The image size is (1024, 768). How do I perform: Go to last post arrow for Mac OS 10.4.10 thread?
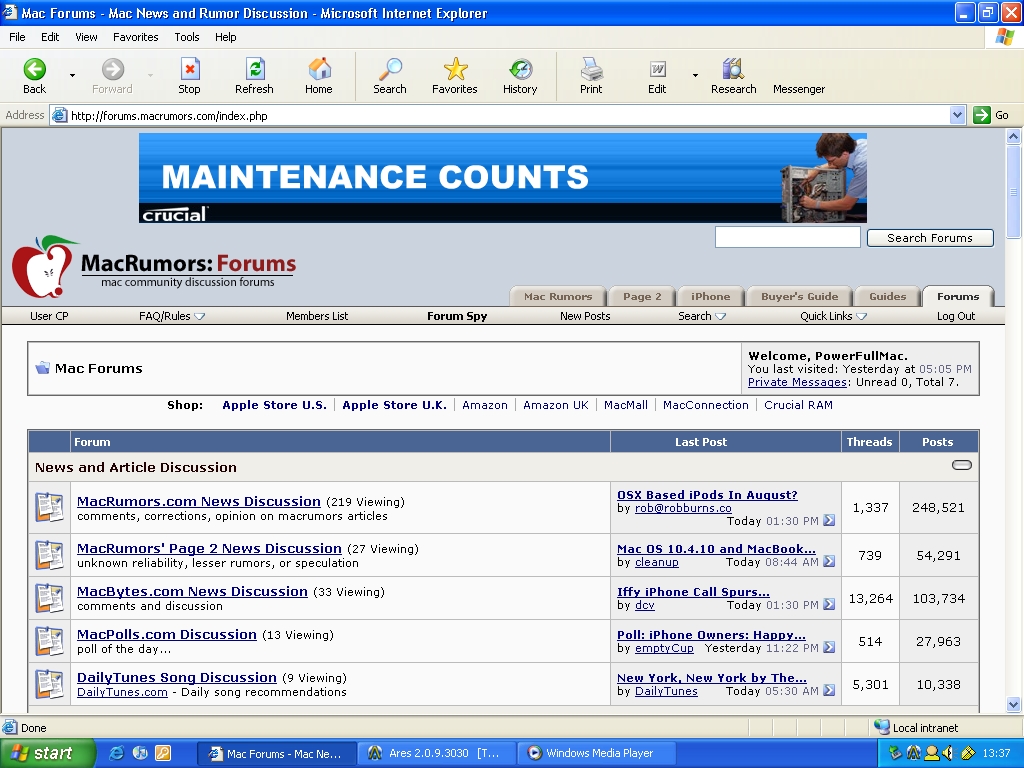pos(829,562)
